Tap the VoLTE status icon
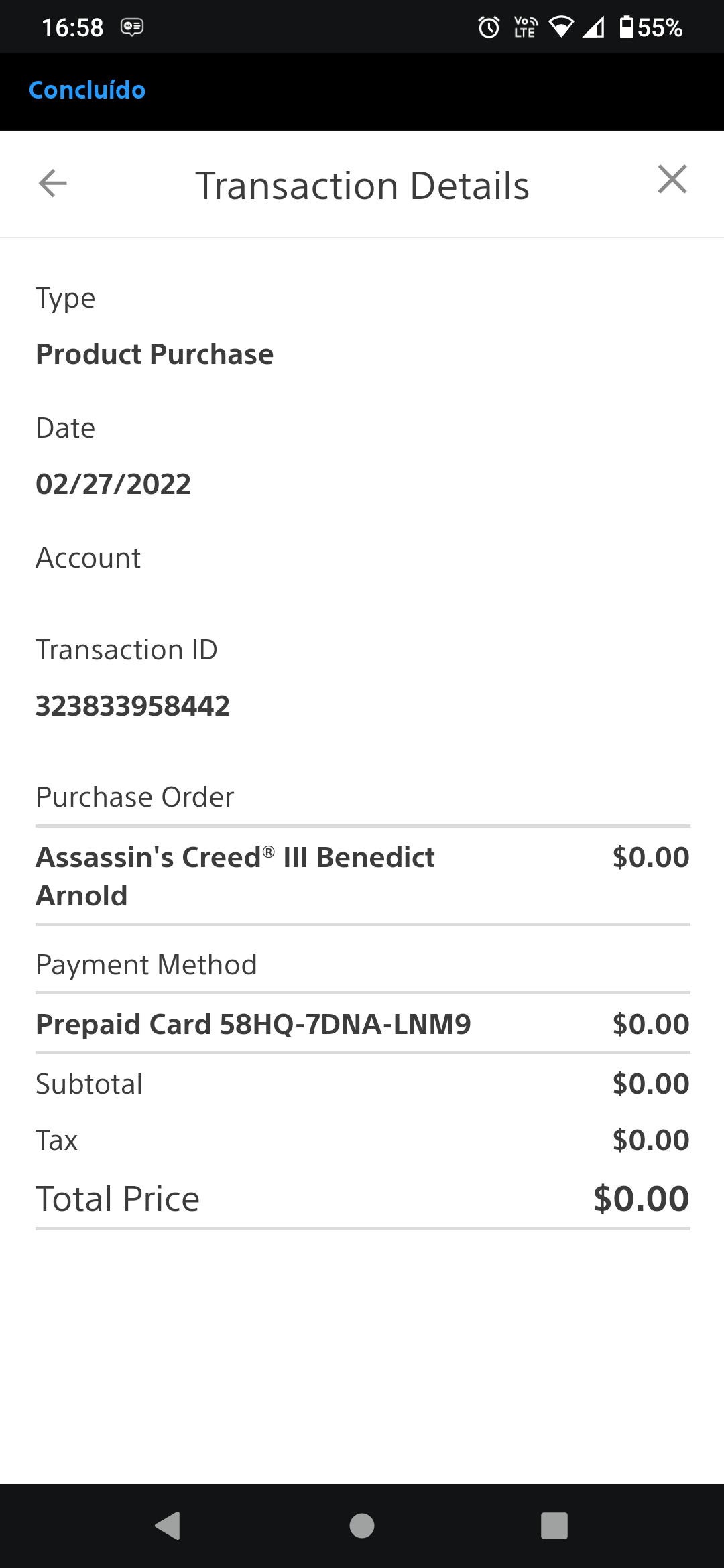The image size is (724, 1568). [x=526, y=27]
